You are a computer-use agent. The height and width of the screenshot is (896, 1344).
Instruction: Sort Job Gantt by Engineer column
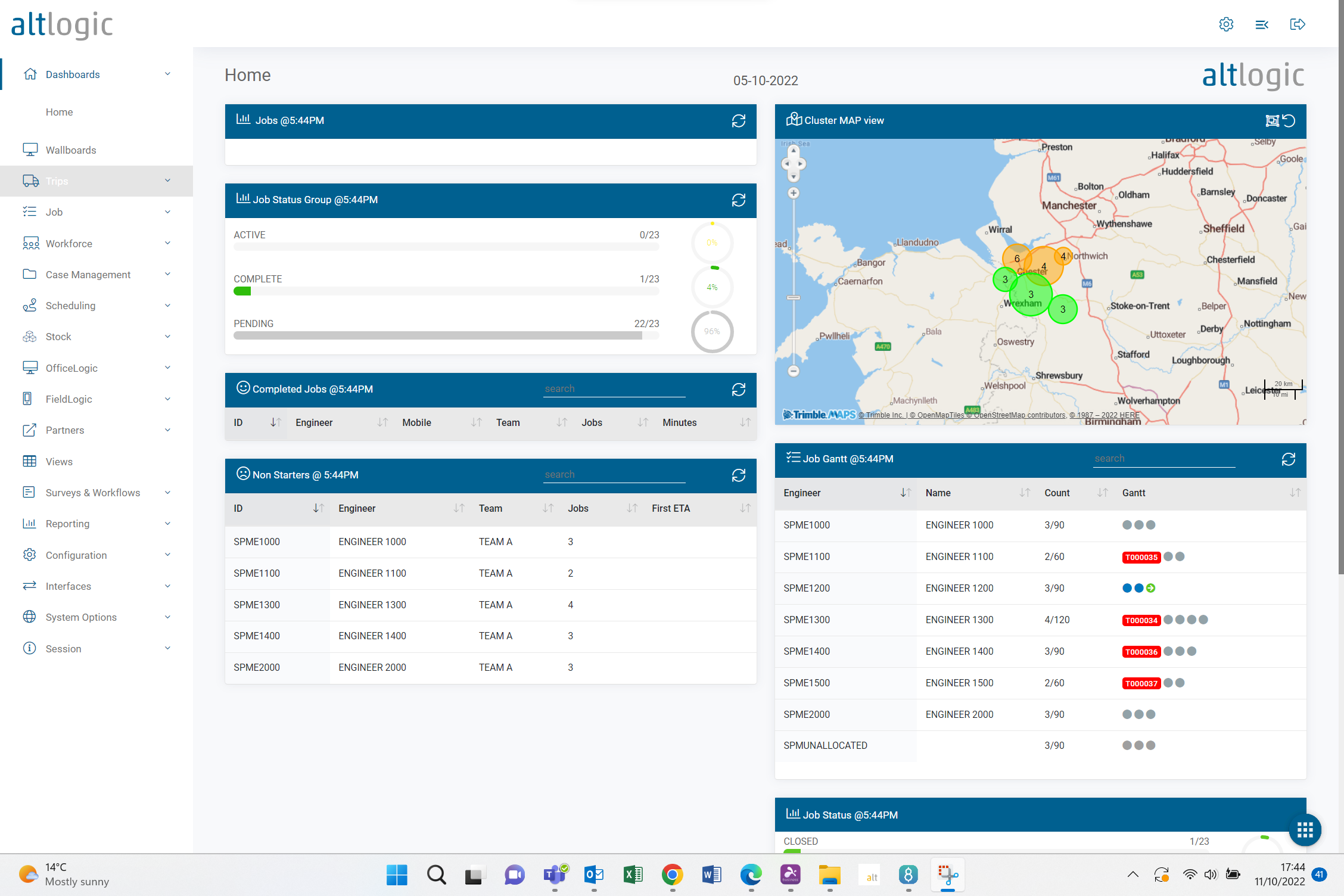(x=905, y=493)
